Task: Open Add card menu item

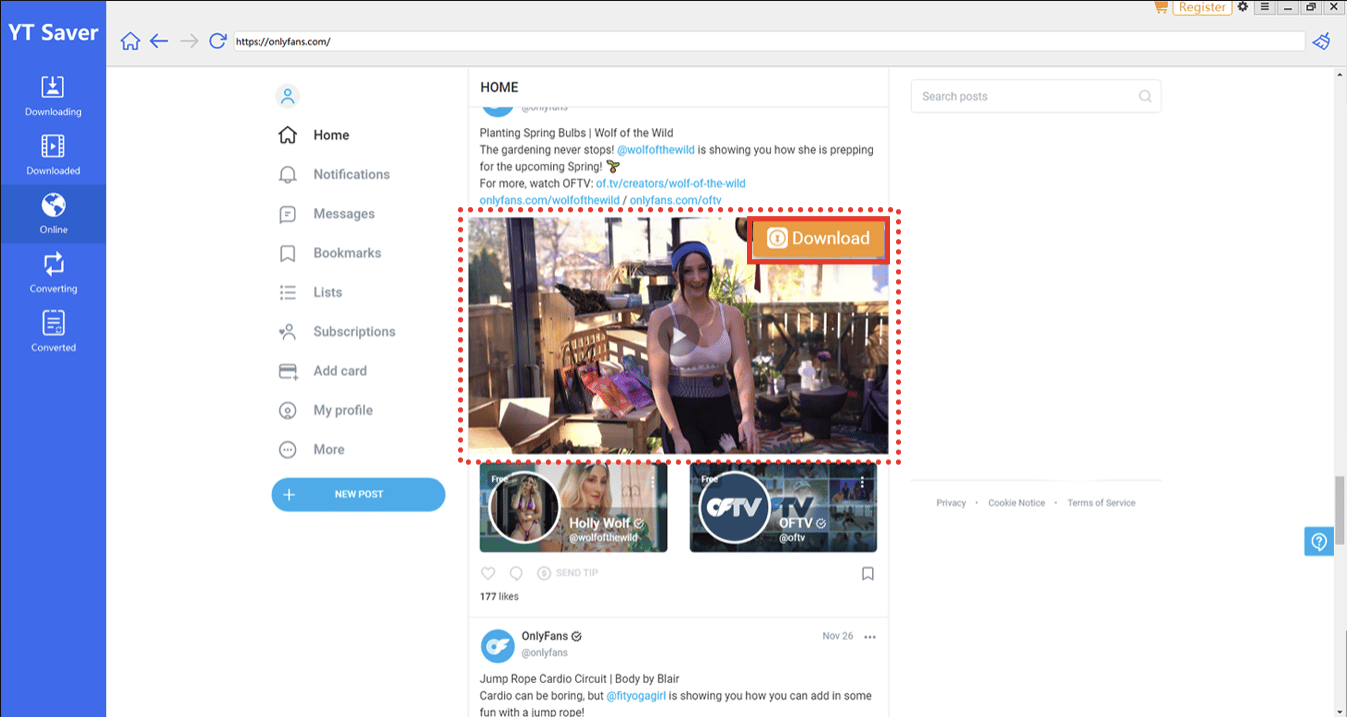Action: click(322, 371)
